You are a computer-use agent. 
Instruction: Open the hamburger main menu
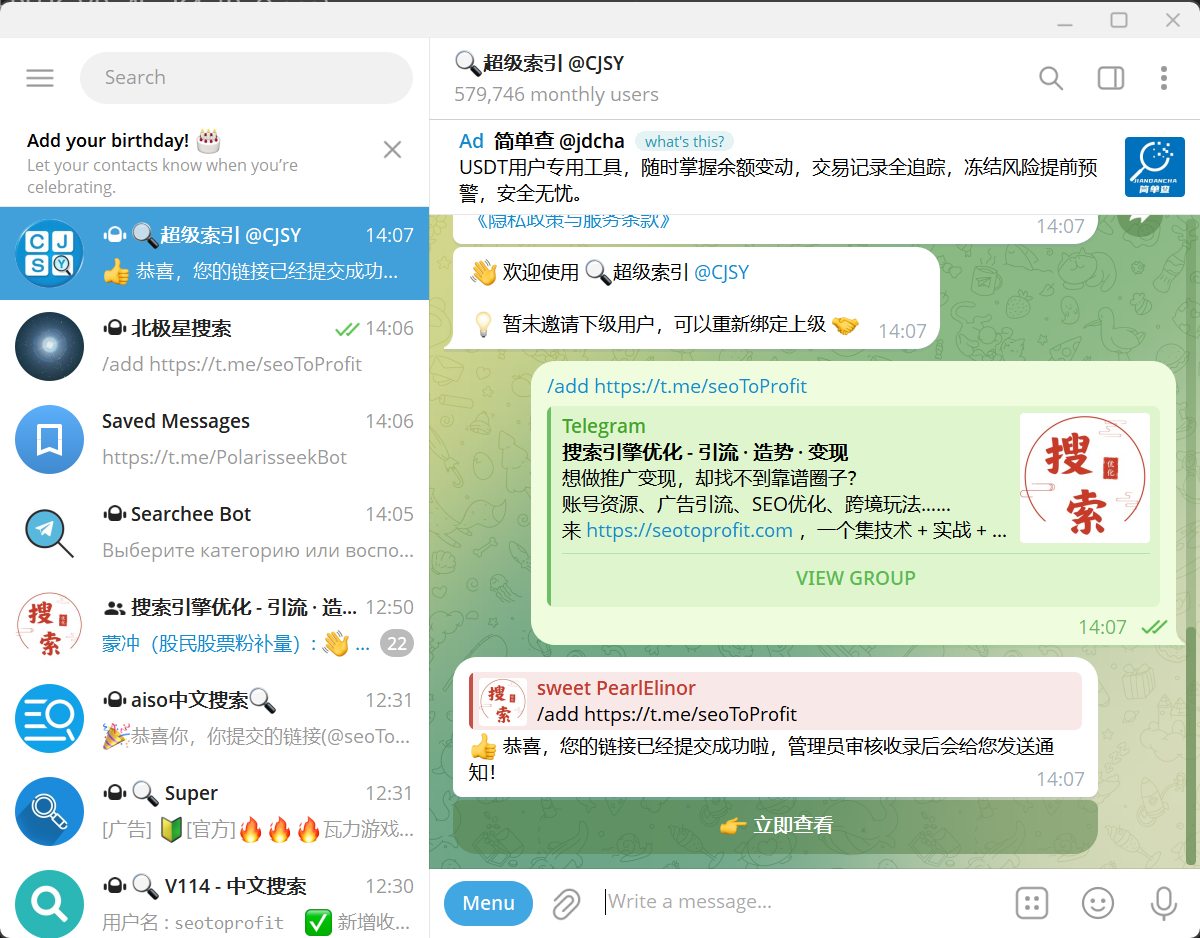(x=40, y=78)
